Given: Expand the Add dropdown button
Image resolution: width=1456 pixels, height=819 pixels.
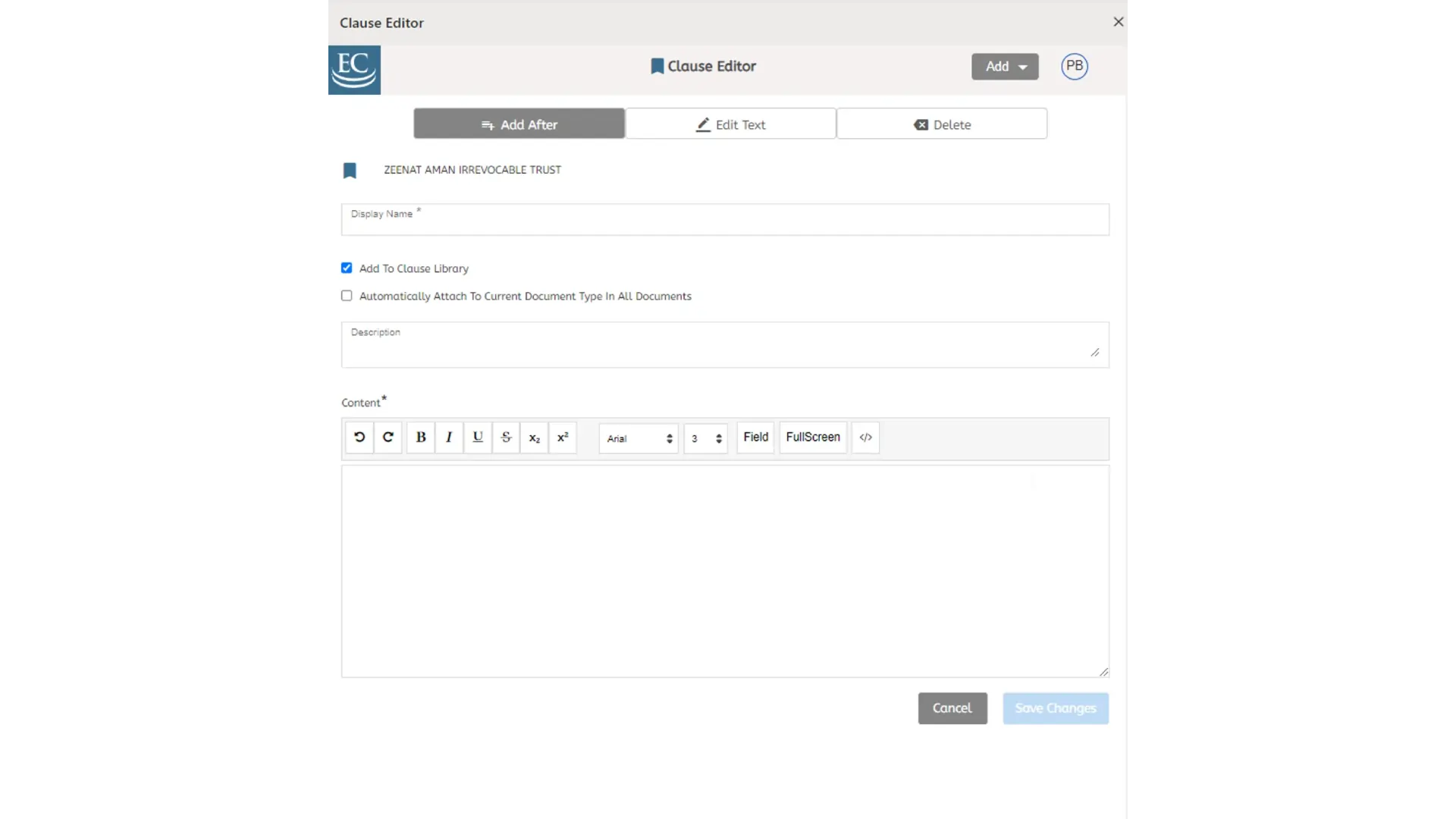Looking at the screenshot, I should pos(1005,67).
